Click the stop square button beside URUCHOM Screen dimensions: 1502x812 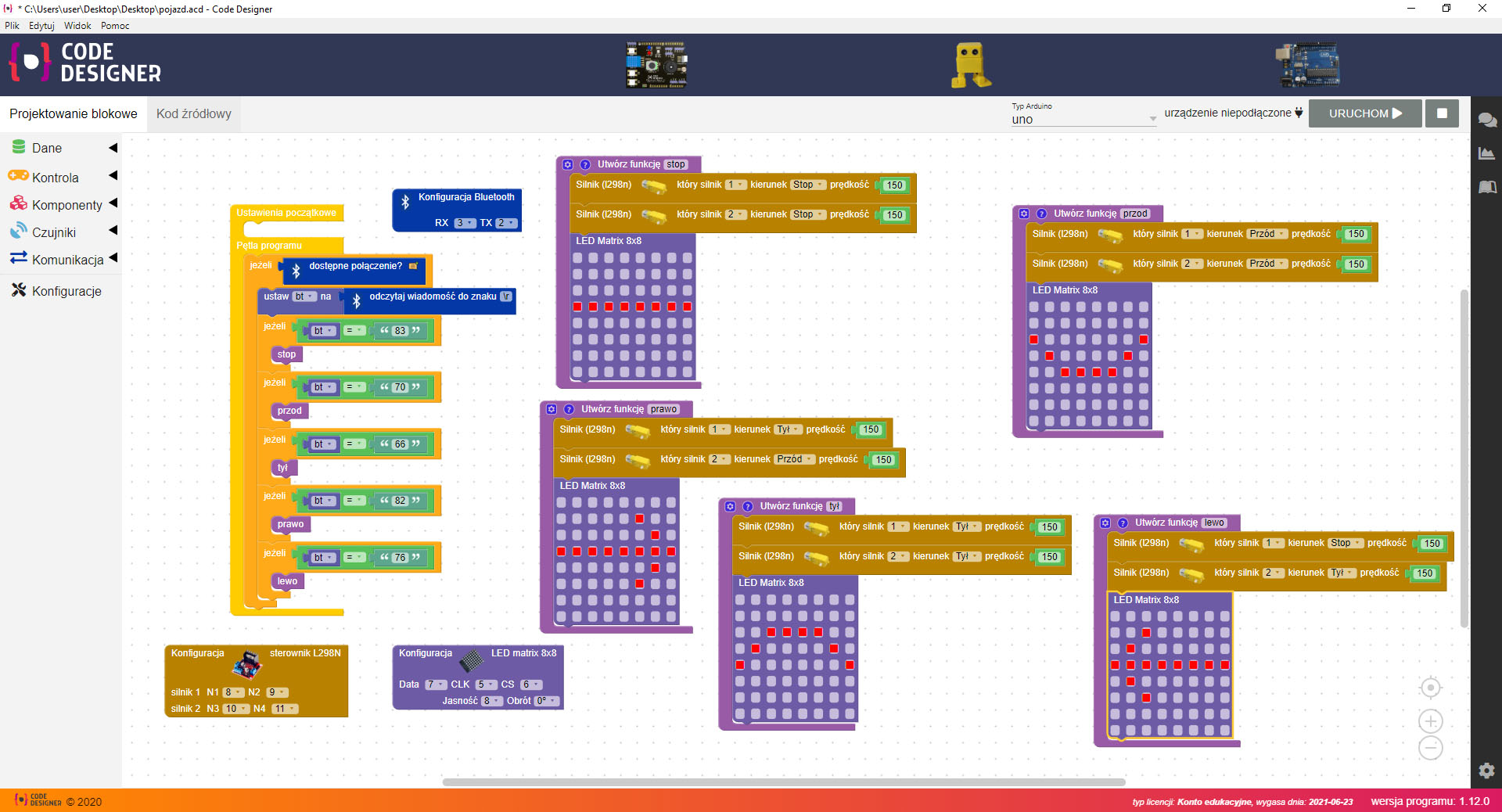point(1442,113)
